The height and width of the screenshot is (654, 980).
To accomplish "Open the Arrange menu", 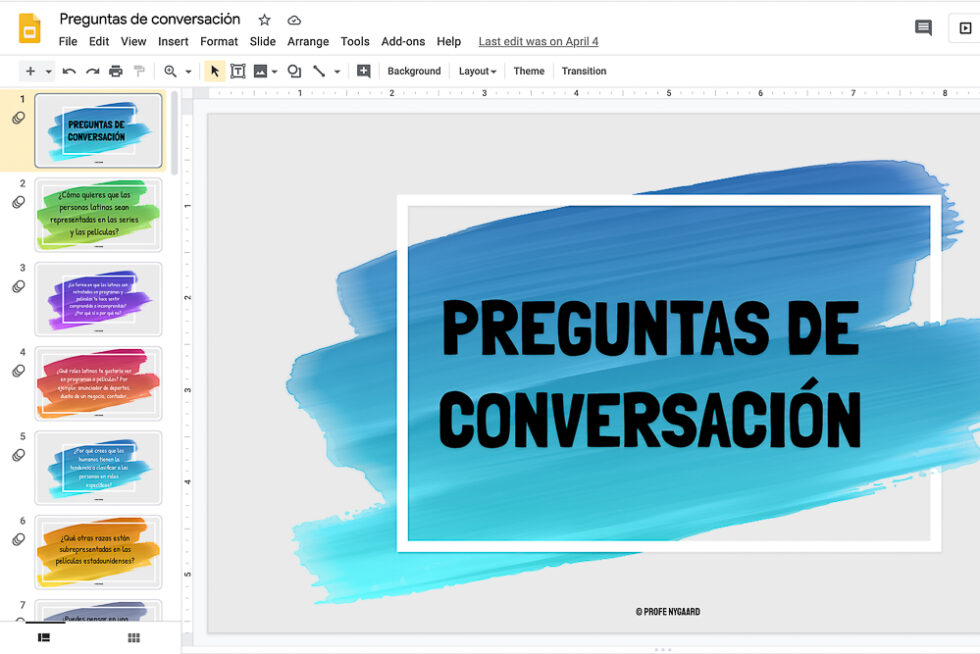I will (x=308, y=41).
